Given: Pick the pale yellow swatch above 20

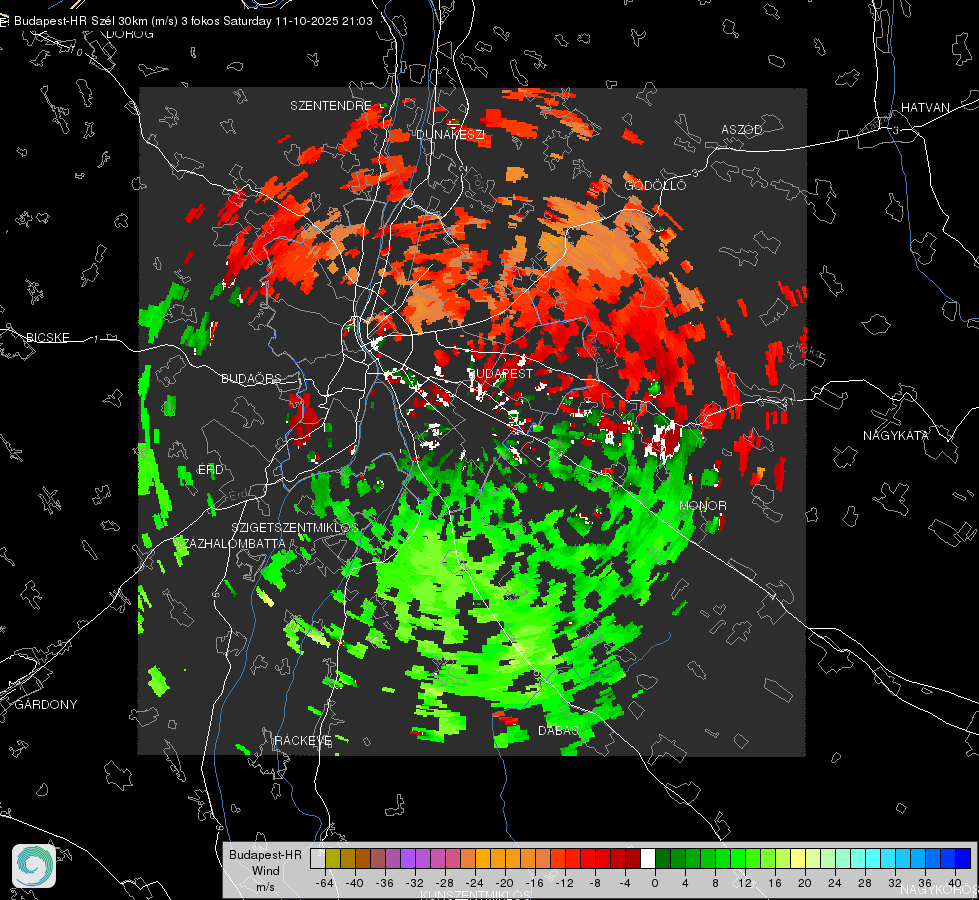Looking at the screenshot, I should [x=798, y=858].
